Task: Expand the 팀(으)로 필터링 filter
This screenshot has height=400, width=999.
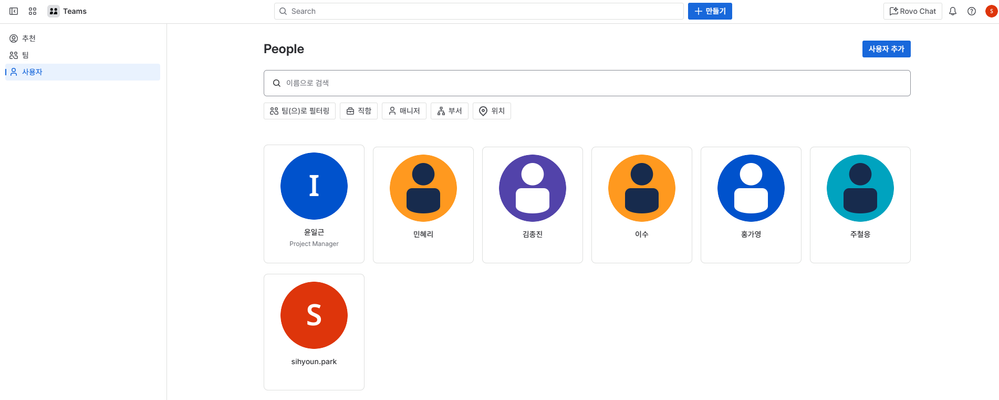Action: coord(299,111)
